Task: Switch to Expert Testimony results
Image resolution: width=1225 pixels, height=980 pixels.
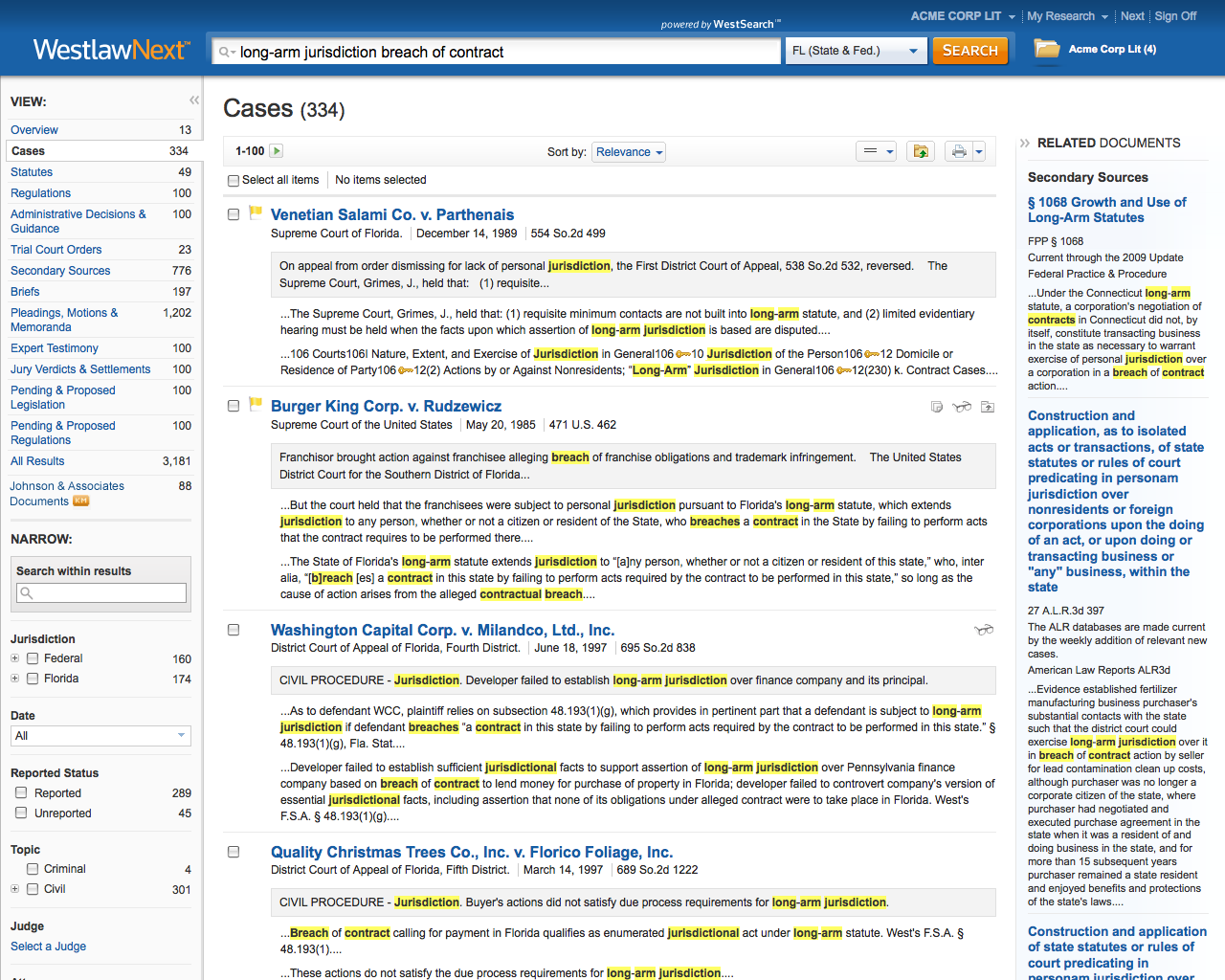Action: pos(55,348)
